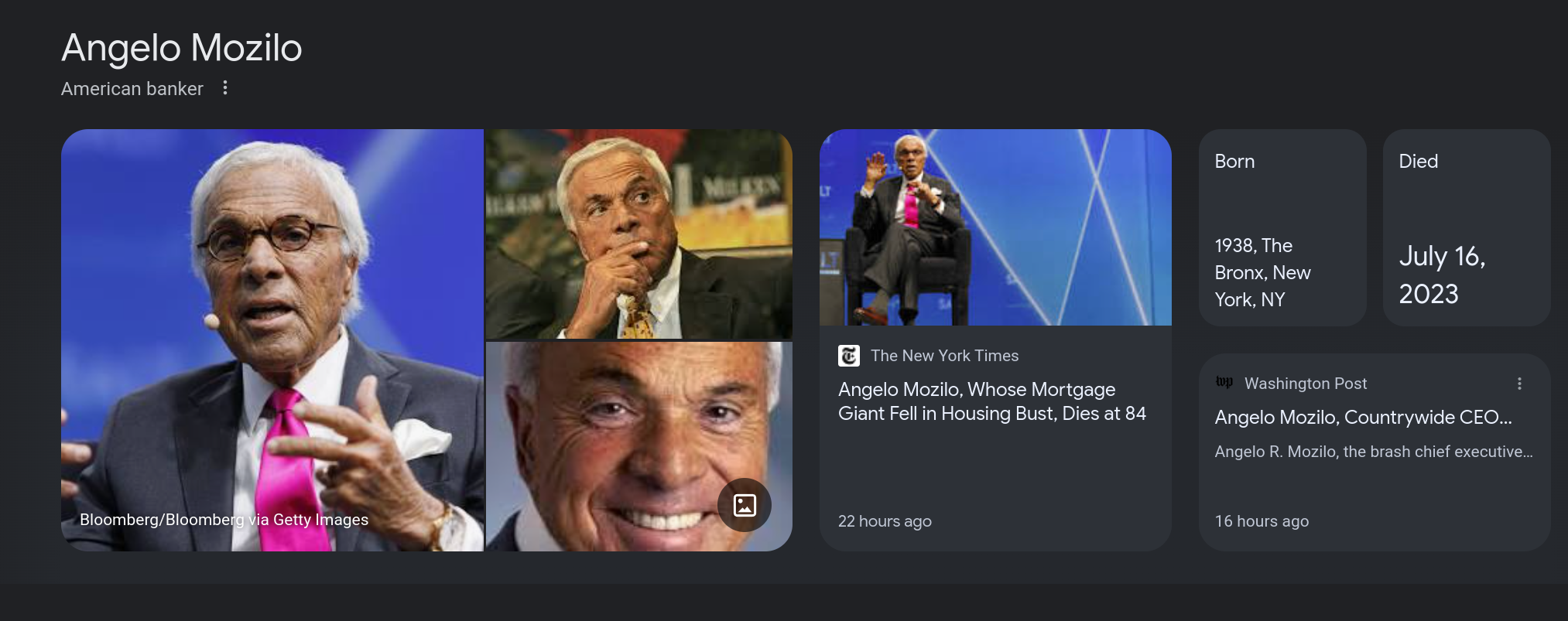Click the 1938, The Bronx birthplace text
1568x621 pixels.
(1262, 272)
